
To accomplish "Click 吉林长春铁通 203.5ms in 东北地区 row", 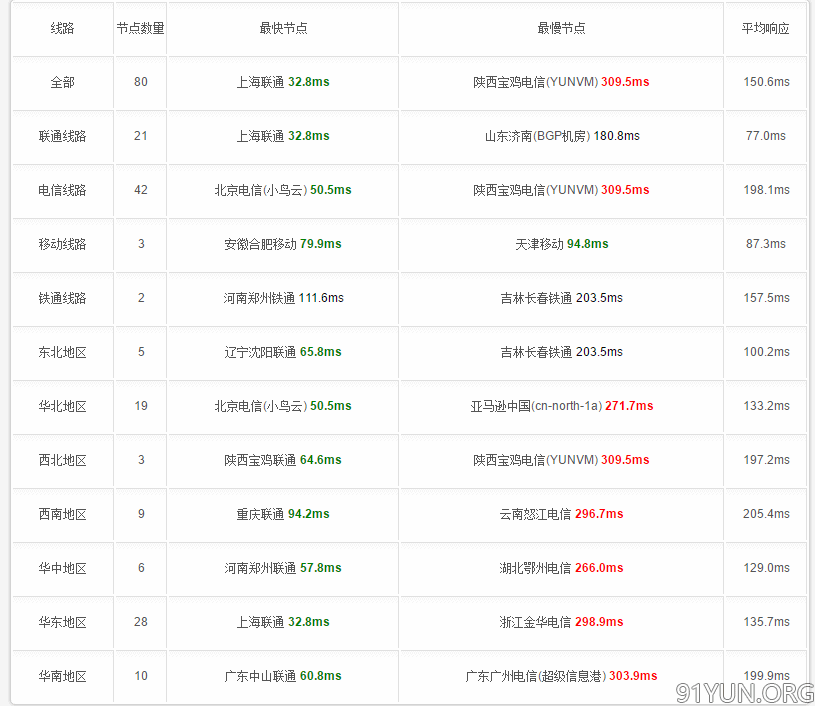I will [x=561, y=352].
